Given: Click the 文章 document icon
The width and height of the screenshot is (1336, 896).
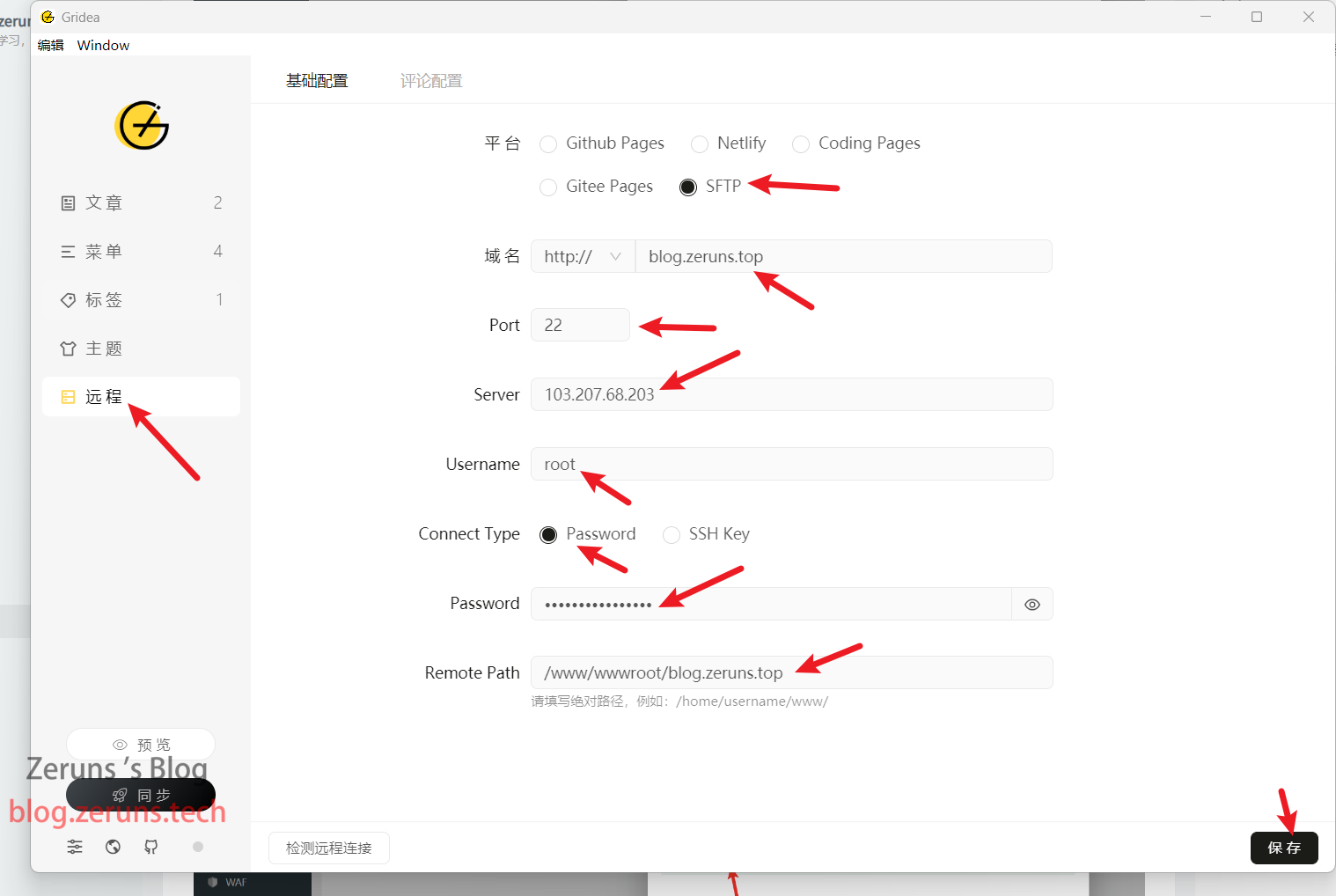Looking at the screenshot, I should 68,203.
